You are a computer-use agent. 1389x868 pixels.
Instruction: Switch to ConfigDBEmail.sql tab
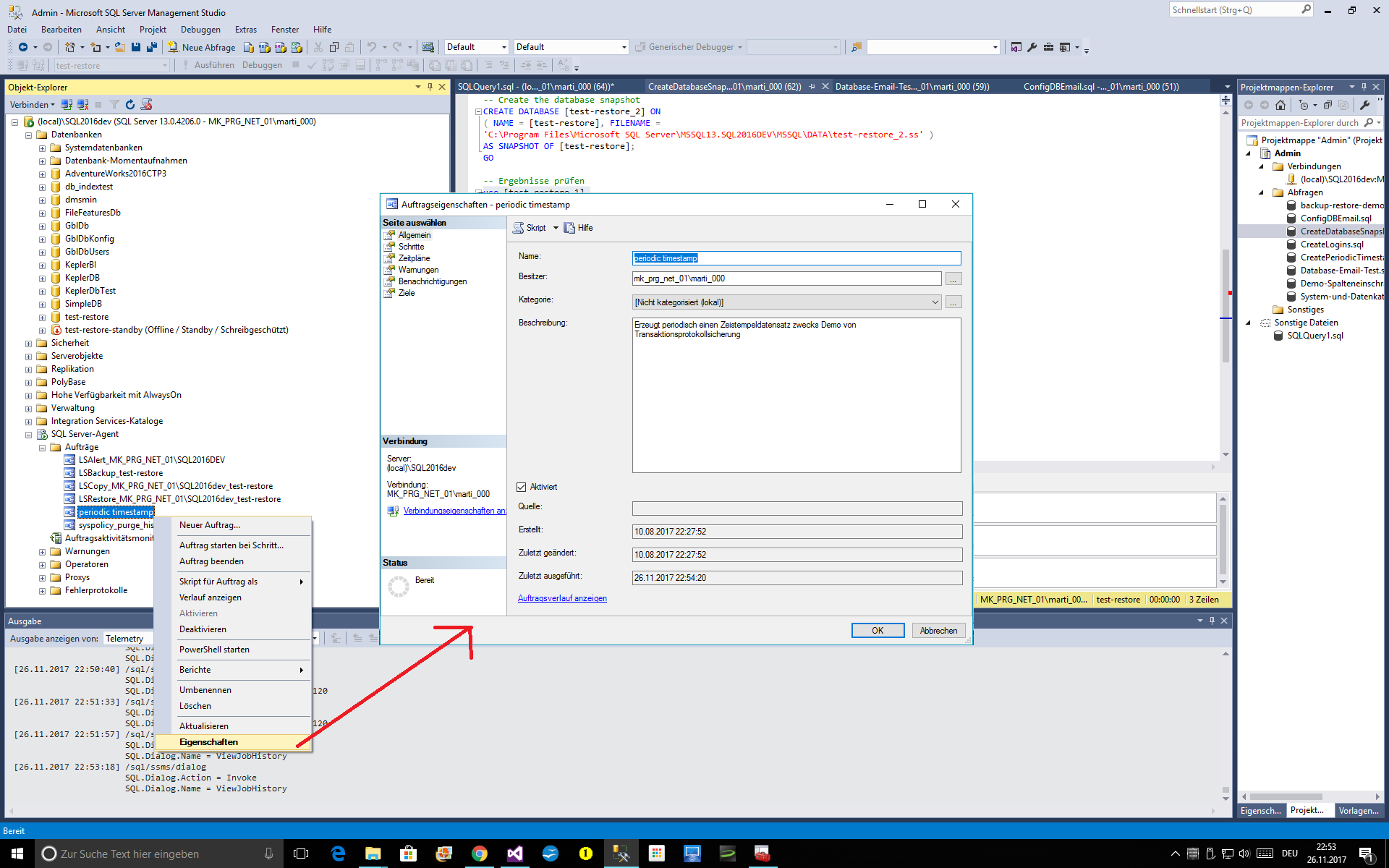[x=1101, y=87]
